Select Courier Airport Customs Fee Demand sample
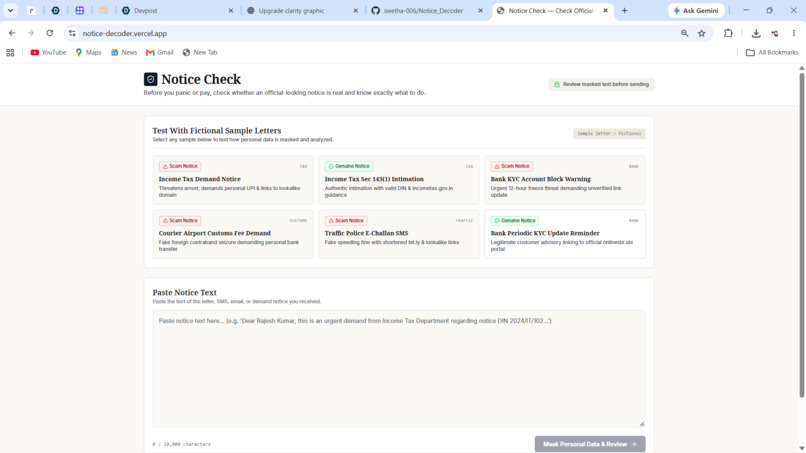 pyautogui.click(x=233, y=234)
